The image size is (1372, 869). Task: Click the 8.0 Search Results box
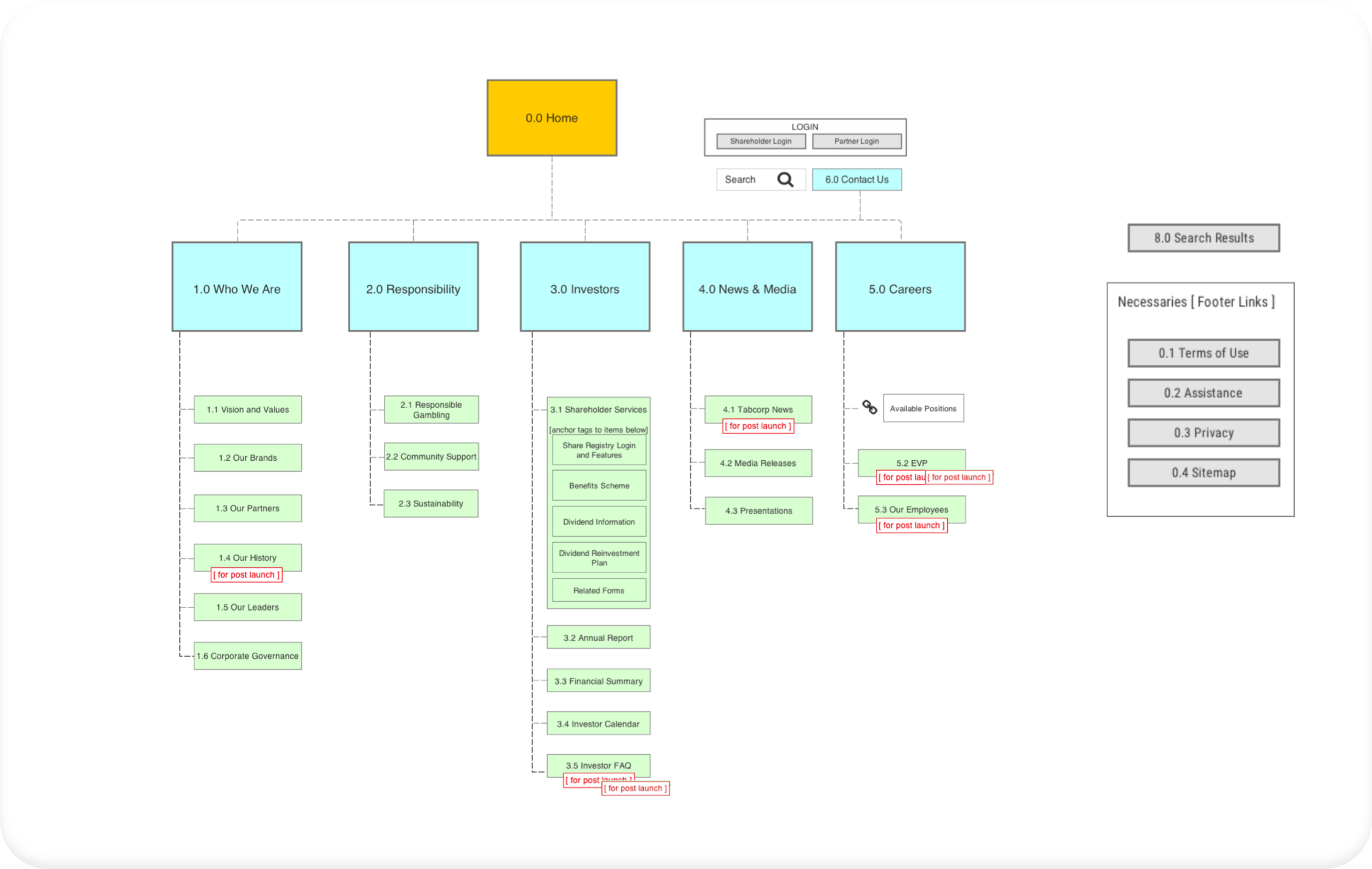click(x=1204, y=238)
